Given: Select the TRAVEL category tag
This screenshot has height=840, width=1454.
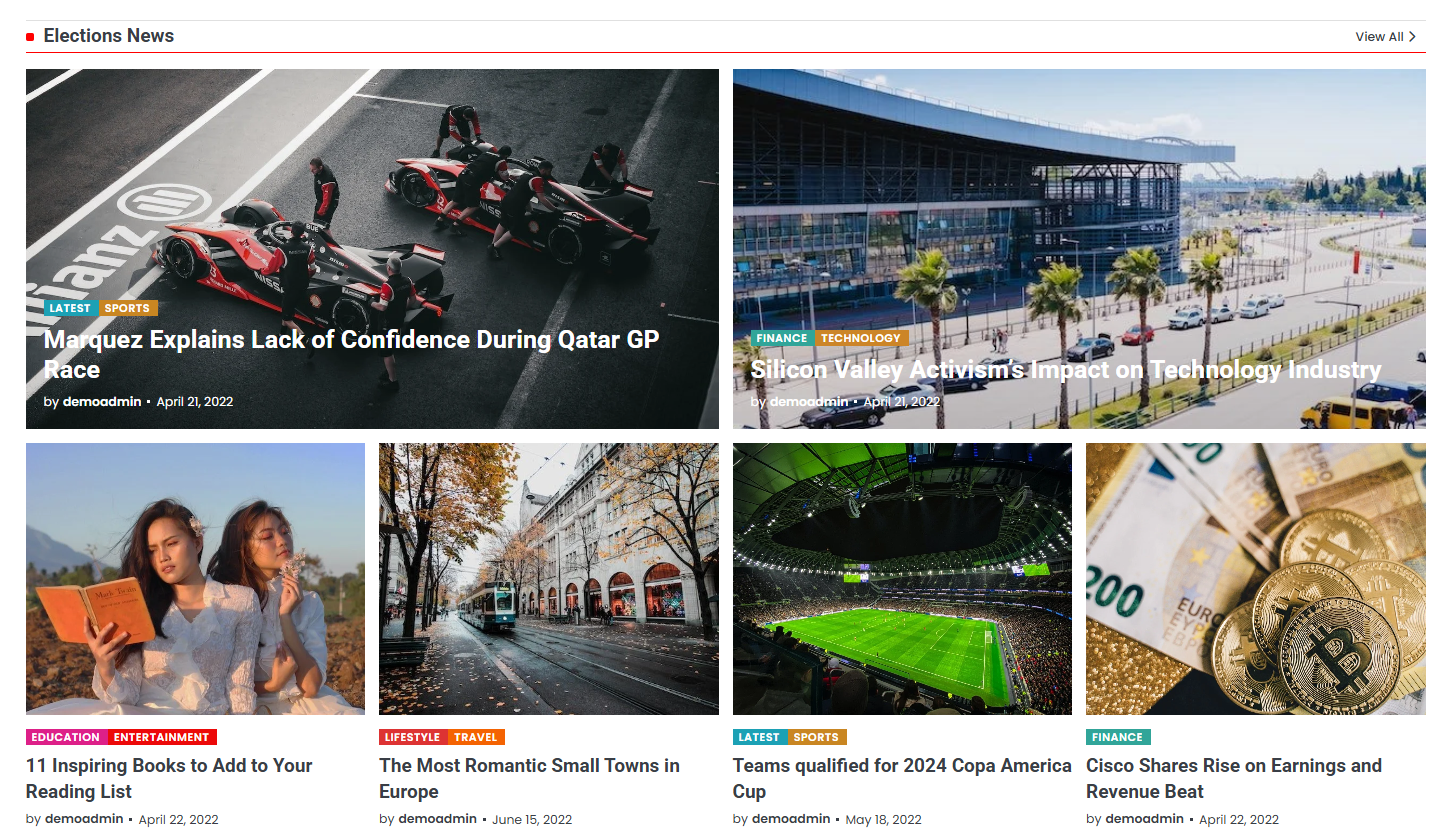Looking at the screenshot, I should coord(476,737).
